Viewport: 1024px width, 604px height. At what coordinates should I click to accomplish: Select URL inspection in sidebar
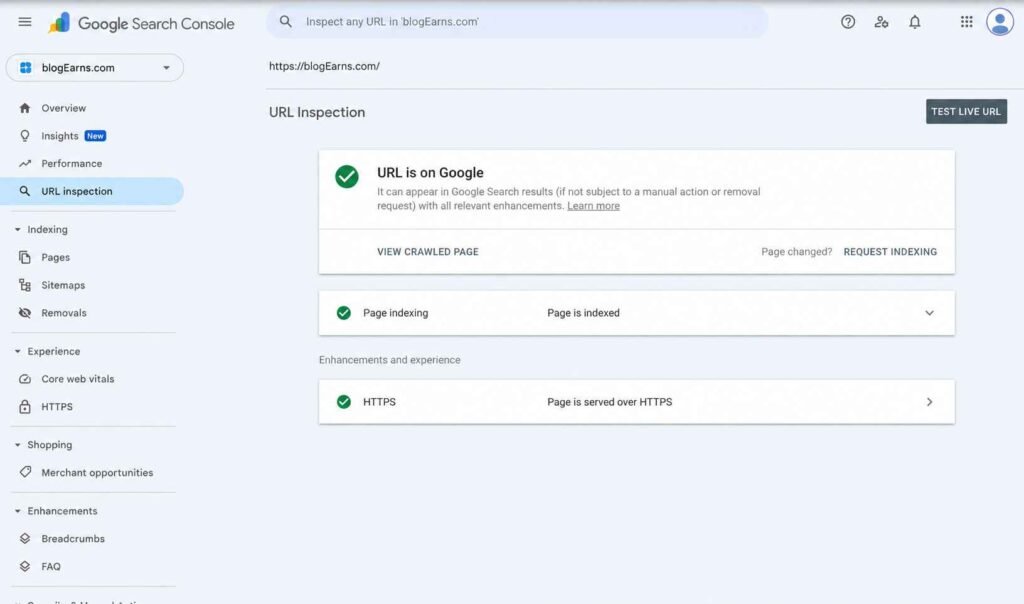click(x=92, y=191)
